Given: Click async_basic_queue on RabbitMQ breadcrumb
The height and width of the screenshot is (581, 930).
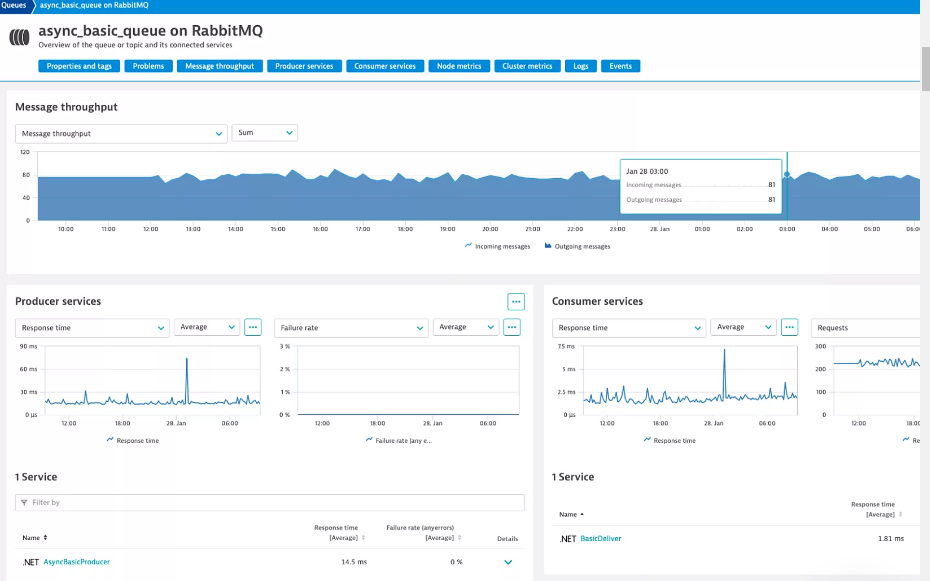Looking at the screenshot, I should coord(94,5).
